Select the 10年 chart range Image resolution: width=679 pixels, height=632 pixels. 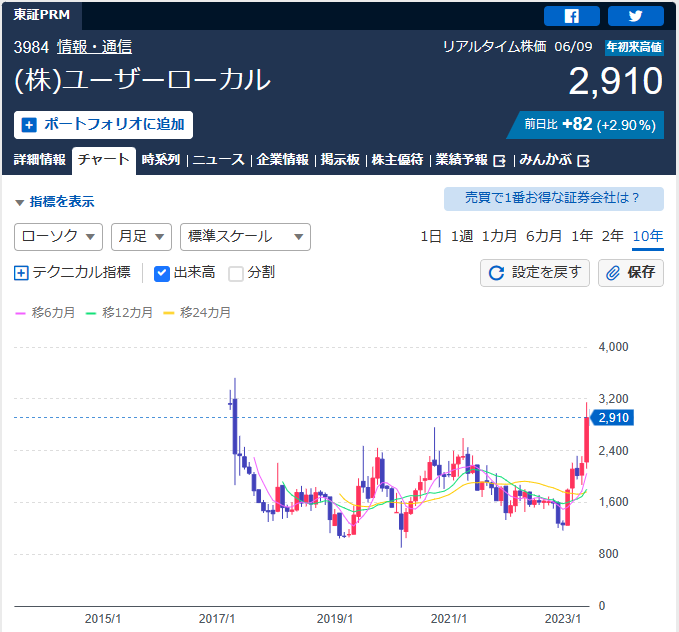click(648, 237)
